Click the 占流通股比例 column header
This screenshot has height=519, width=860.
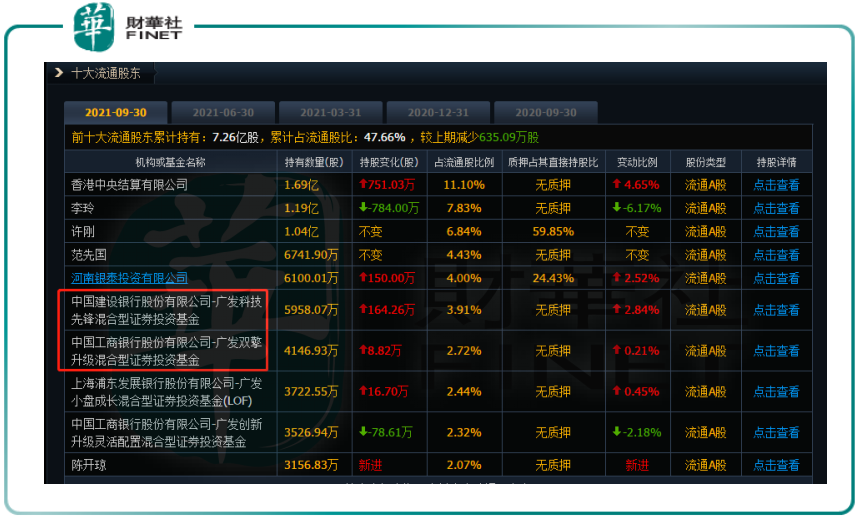tap(464, 162)
